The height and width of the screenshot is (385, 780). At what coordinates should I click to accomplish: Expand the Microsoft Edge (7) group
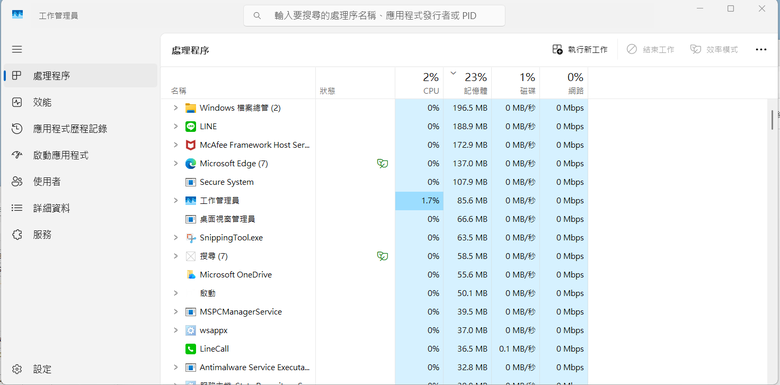pos(175,163)
